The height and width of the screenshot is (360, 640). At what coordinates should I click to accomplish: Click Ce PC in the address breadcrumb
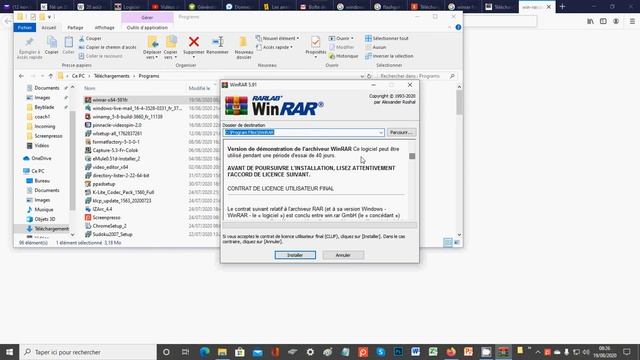click(78, 76)
